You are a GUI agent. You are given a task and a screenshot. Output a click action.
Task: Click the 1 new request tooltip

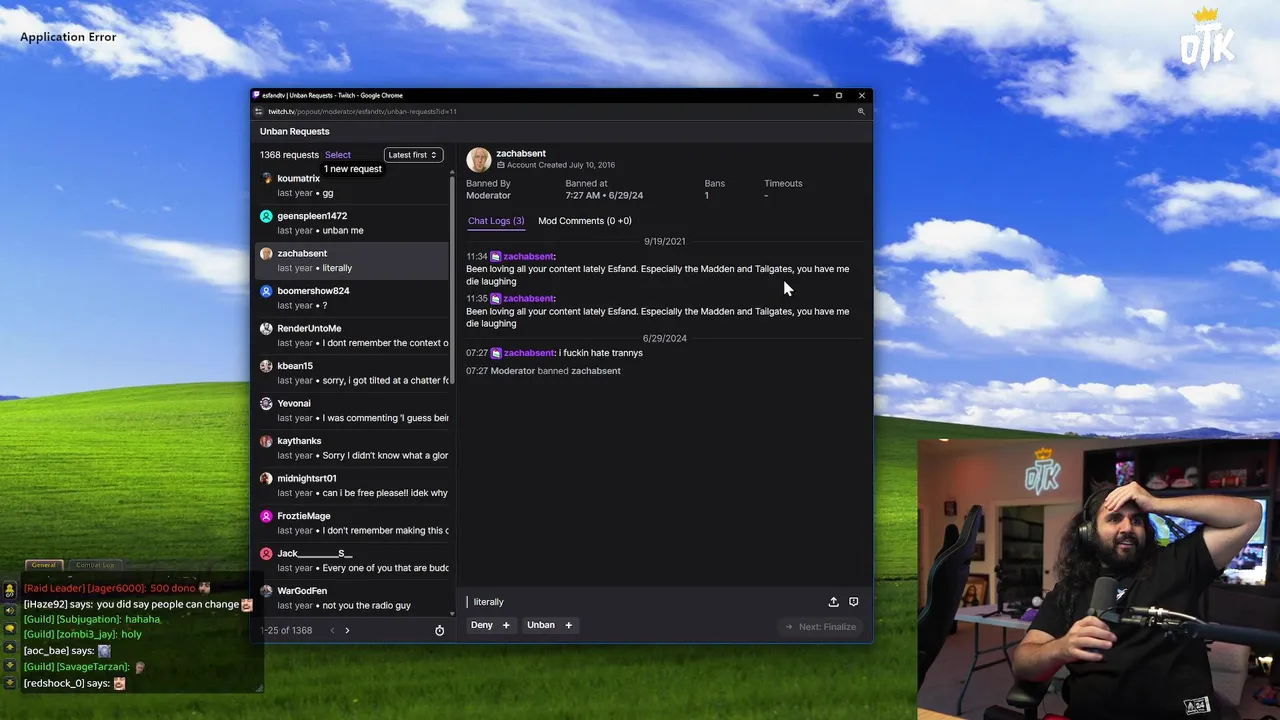[352, 169]
